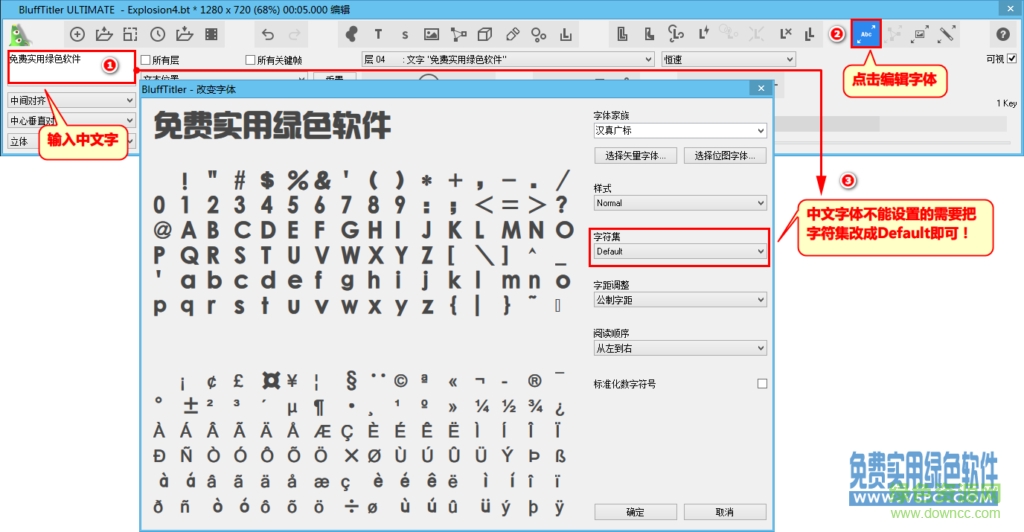Image resolution: width=1024 pixels, height=532 pixels.
Task: Add a picture layer from toolbar
Action: coord(431,34)
